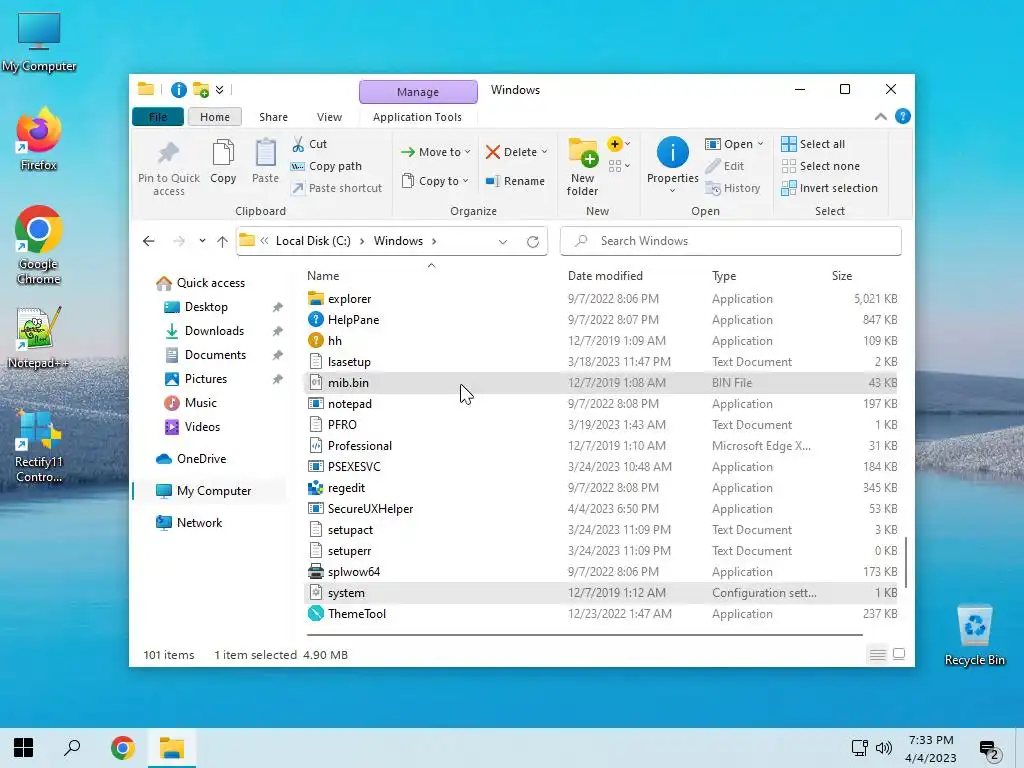The height and width of the screenshot is (768, 1024).
Task: Click Copy path in the Clipboard group
Action: point(326,166)
